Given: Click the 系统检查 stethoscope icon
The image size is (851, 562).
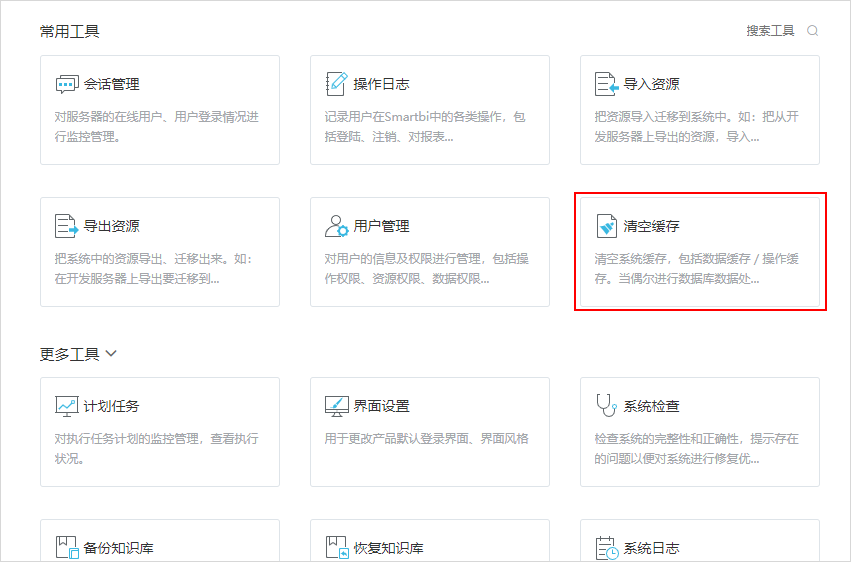Looking at the screenshot, I should coord(606,405).
